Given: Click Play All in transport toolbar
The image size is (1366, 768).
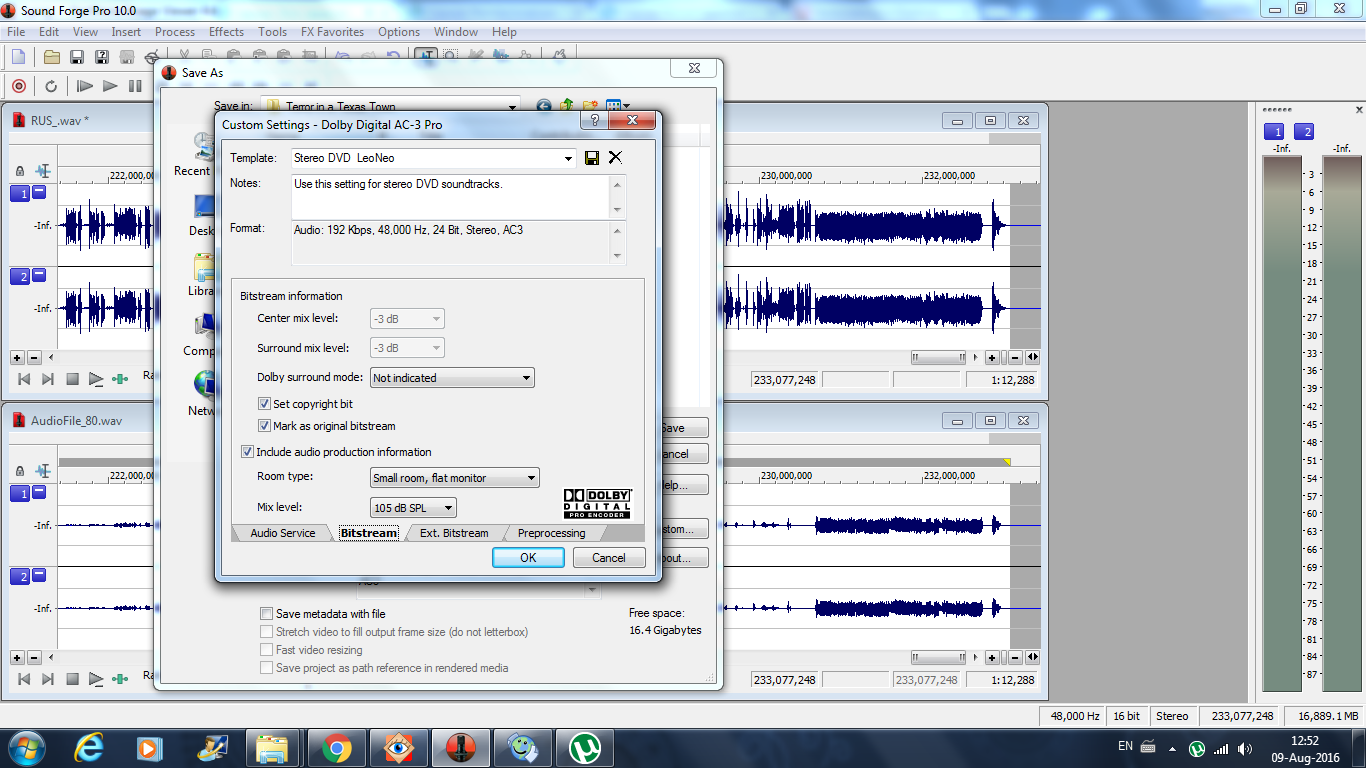Looking at the screenshot, I should pos(85,86).
